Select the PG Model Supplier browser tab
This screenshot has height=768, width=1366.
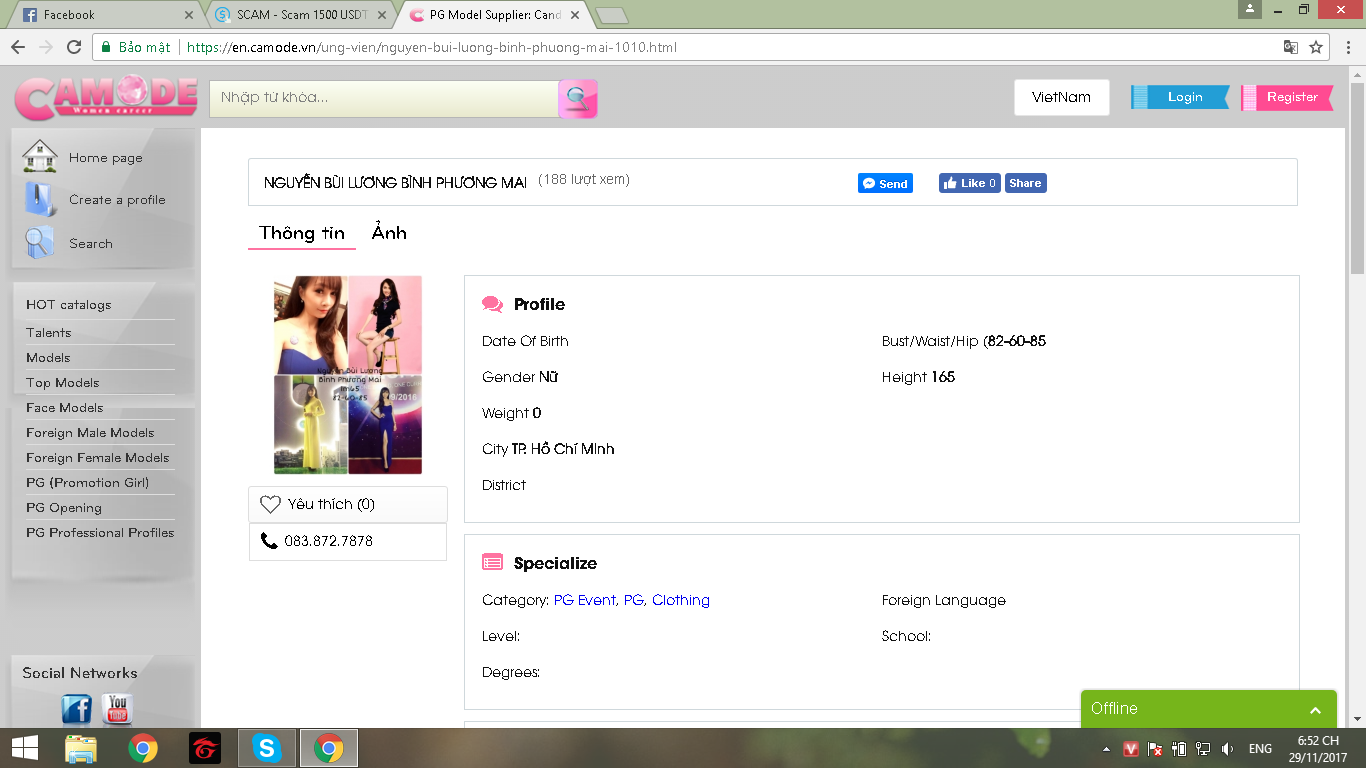click(494, 15)
